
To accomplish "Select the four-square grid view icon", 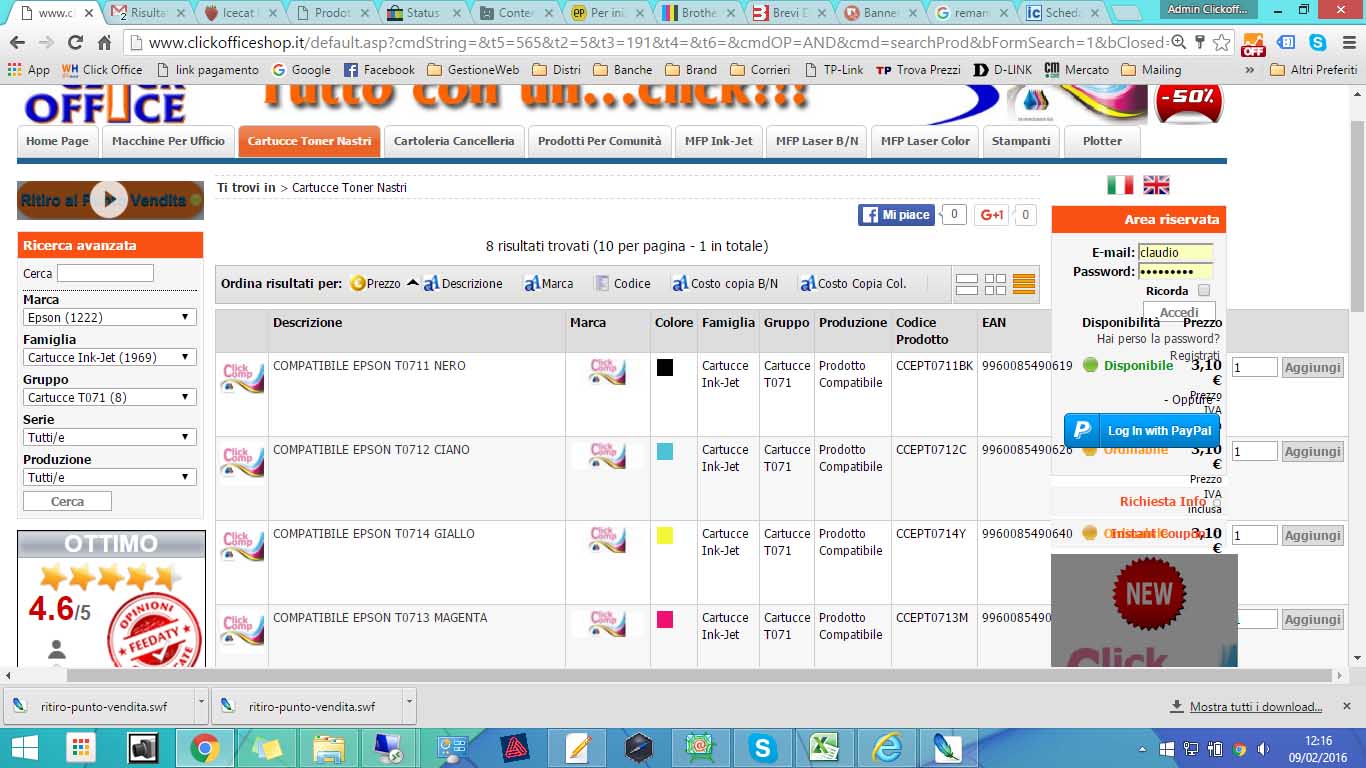I will point(995,284).
